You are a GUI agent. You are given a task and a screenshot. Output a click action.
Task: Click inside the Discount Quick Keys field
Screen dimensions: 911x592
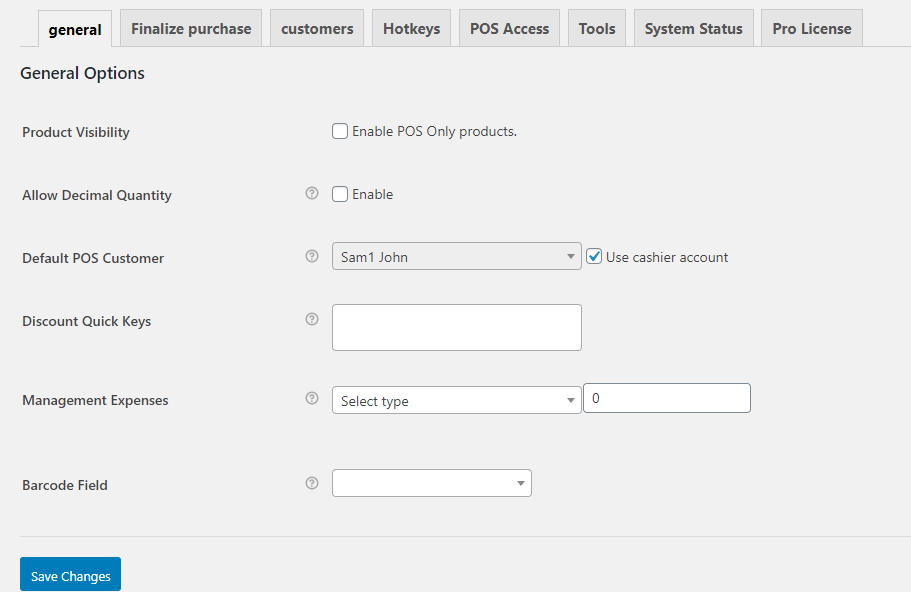(x=456, y=327)
